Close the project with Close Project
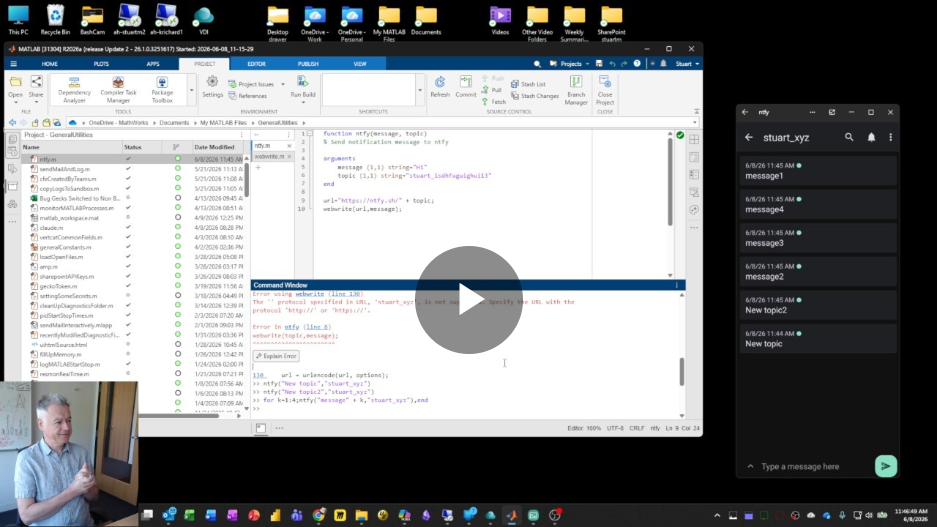Image resolution: width=938 pixels, height=527 pixels. [x=605, y=91]
